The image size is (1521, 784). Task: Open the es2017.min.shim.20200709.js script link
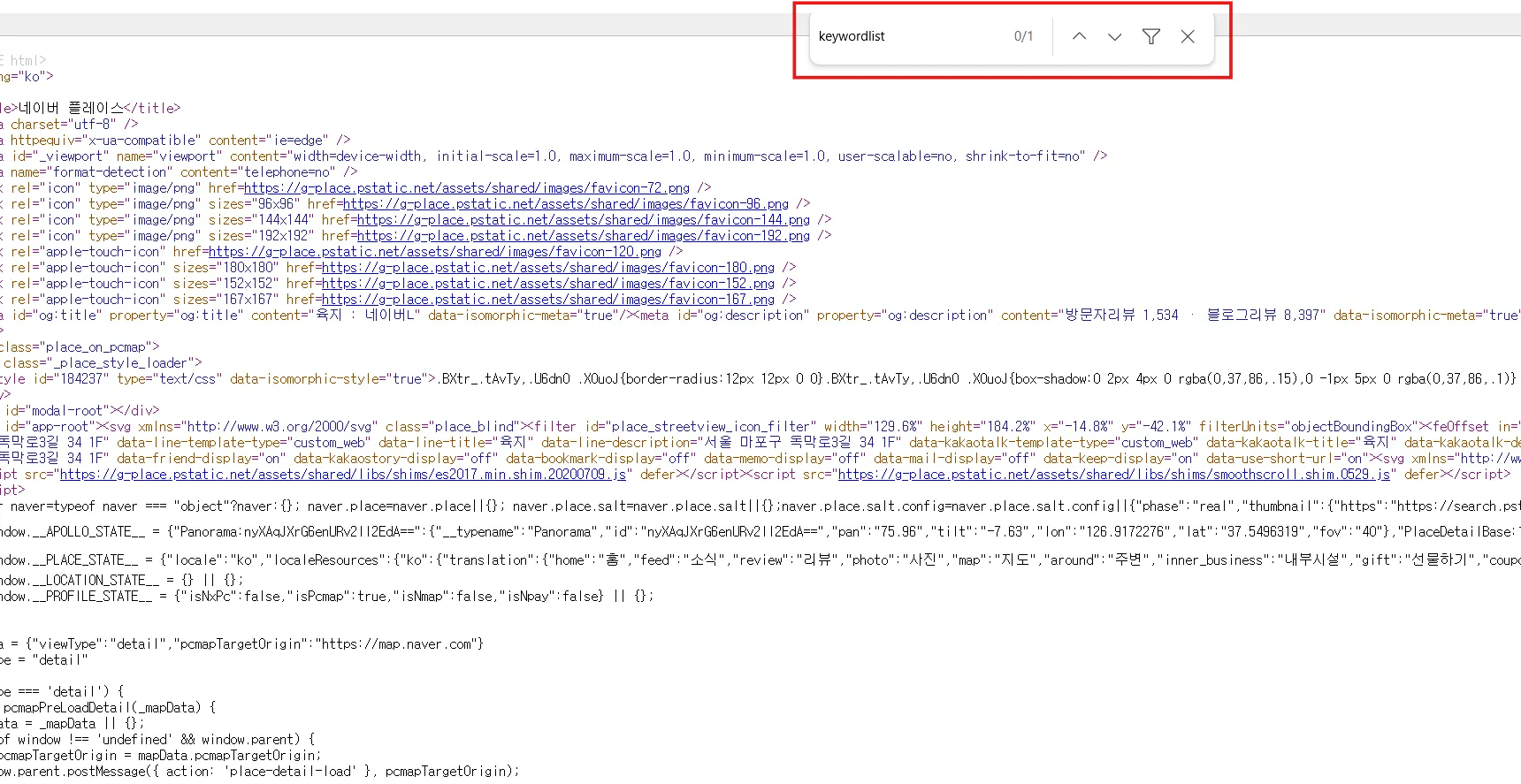(x=343, y=475)
